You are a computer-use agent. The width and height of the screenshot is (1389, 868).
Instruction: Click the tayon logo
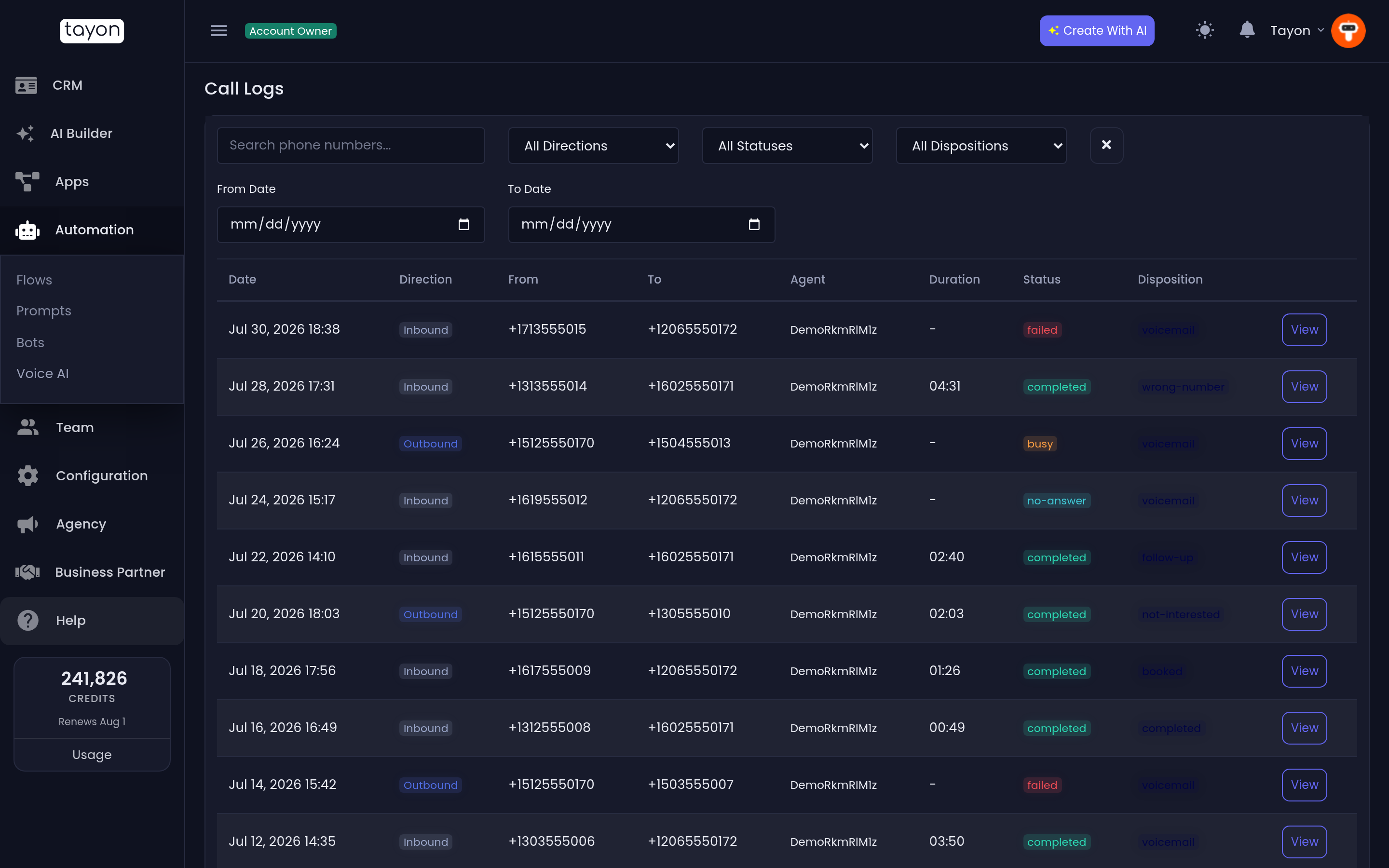click(x=92, y=30)
